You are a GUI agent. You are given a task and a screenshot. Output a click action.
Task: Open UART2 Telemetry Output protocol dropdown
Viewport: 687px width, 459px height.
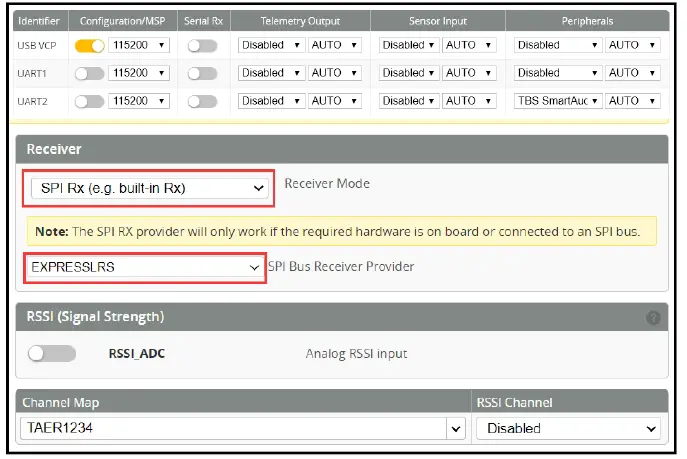pos(271,101)
